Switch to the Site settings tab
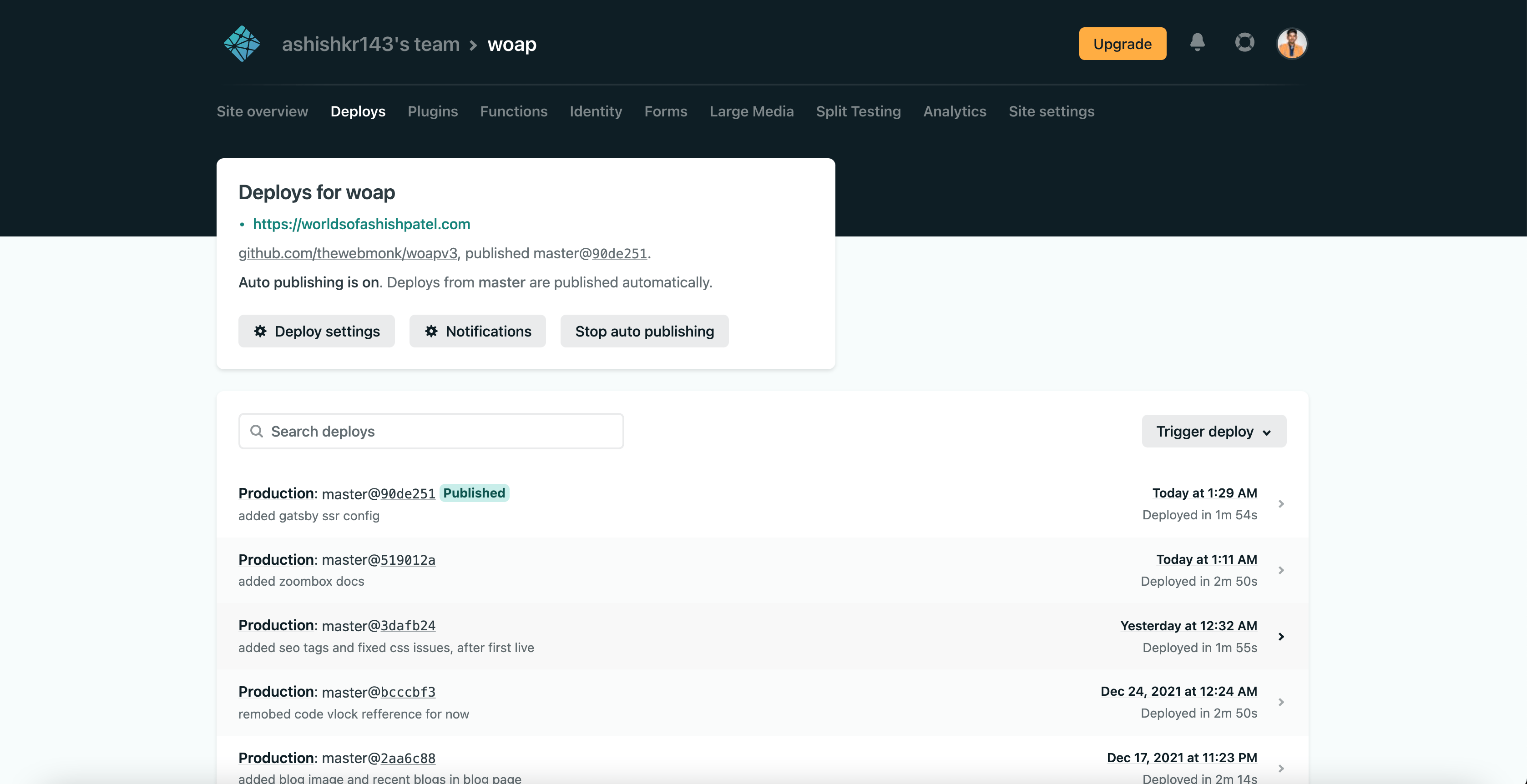The width and height of the screenshot is (1527, 784). pyautogui.click(x=1051, y=111)
